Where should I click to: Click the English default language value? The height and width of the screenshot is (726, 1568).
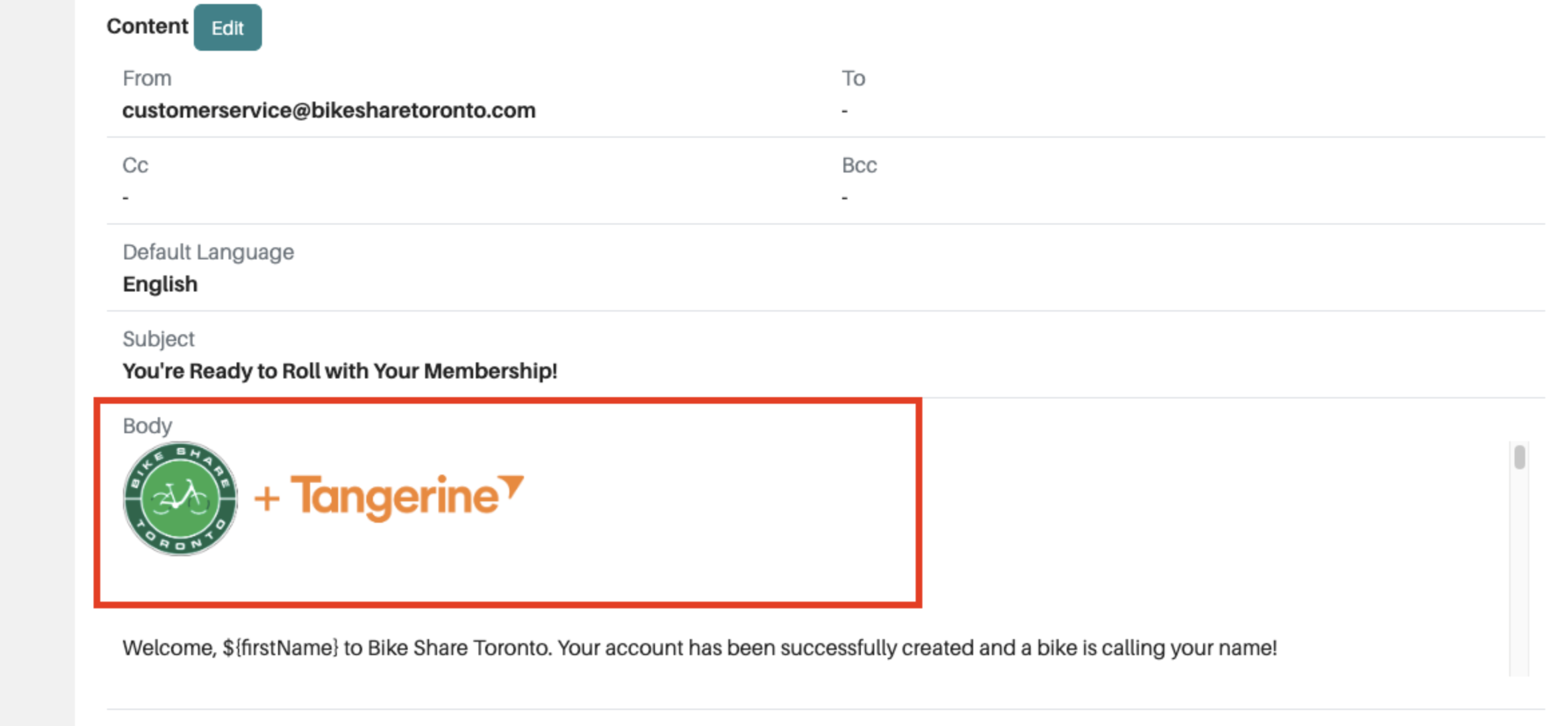coord(160,284)
